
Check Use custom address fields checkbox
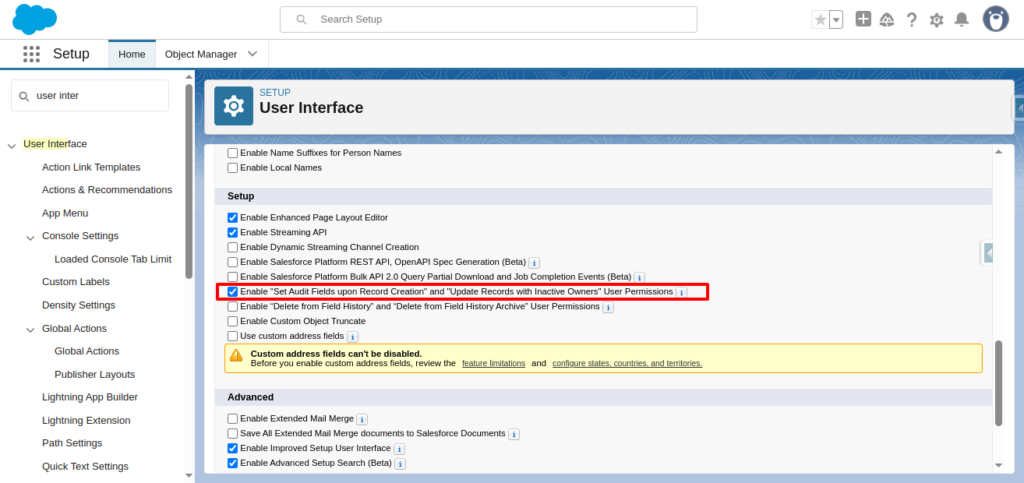pyautogui.click(x=232, y=336)
